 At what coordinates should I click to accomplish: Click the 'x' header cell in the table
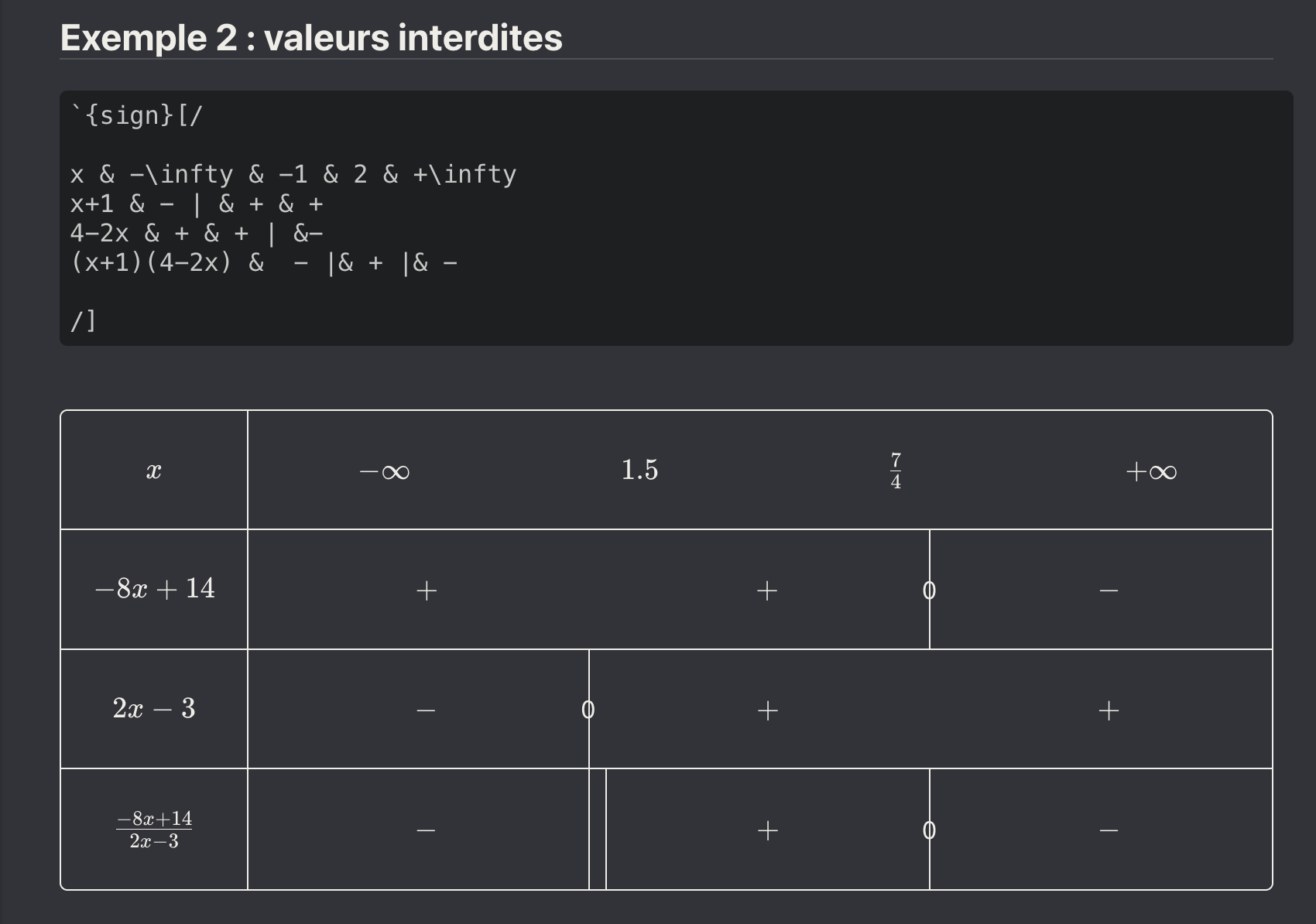tap(154, 471)
